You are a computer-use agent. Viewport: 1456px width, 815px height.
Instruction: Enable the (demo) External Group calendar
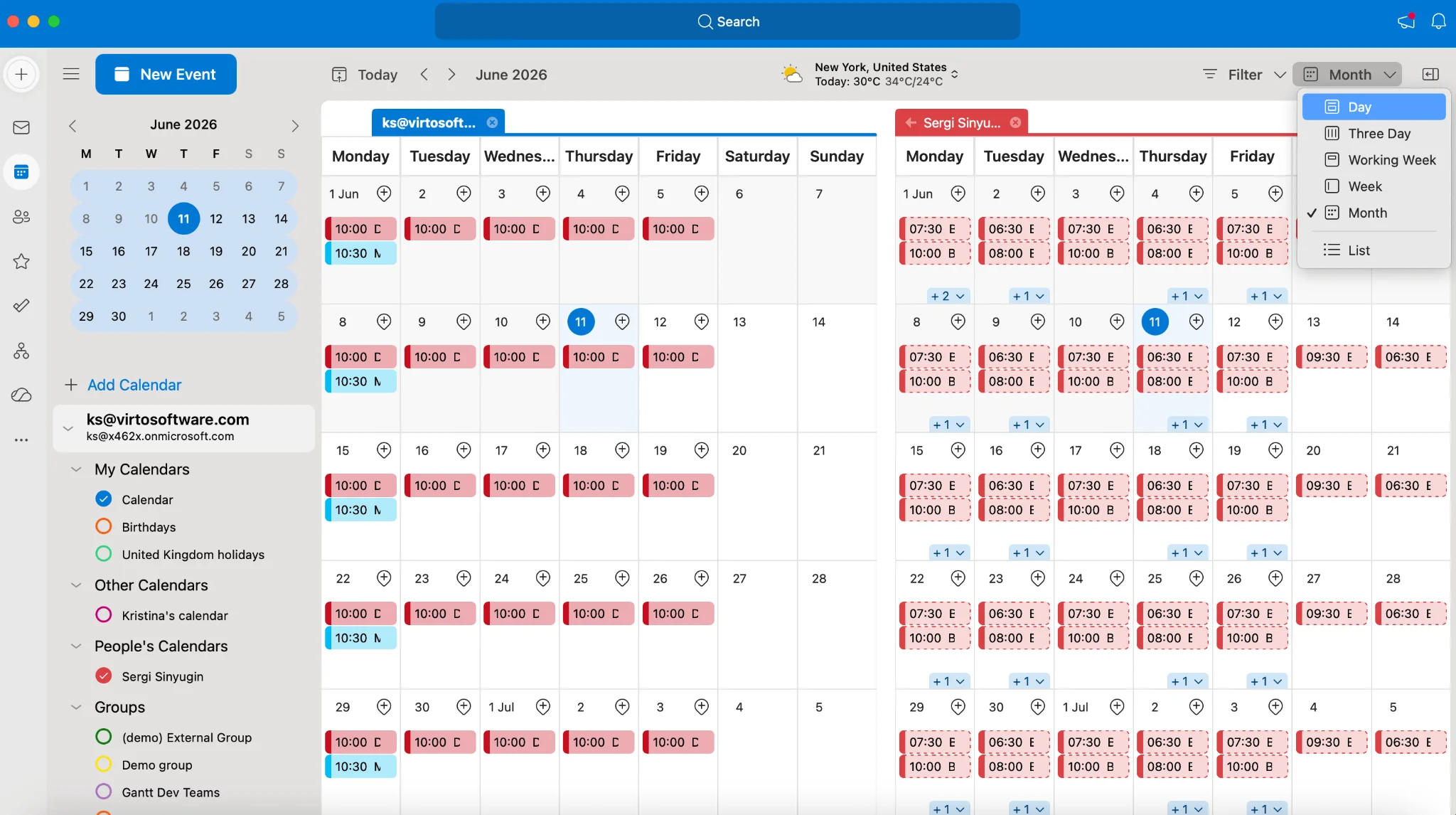click(104, 737)
